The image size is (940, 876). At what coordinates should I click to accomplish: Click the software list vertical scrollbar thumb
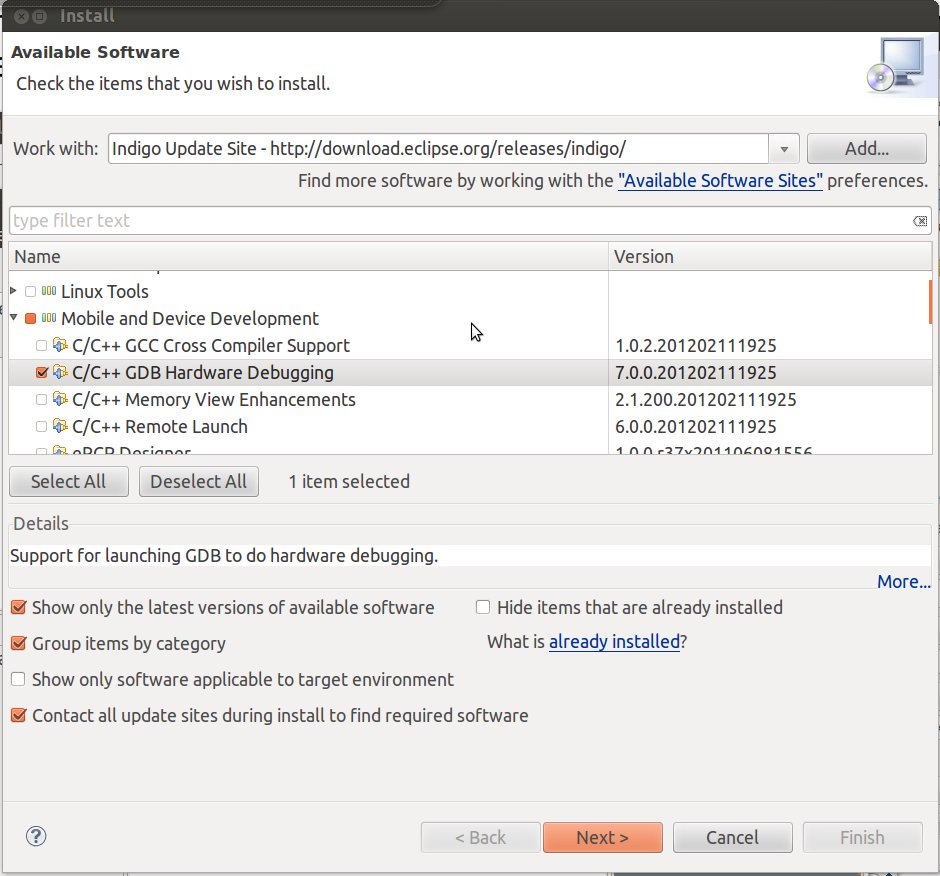coord(930,302)
